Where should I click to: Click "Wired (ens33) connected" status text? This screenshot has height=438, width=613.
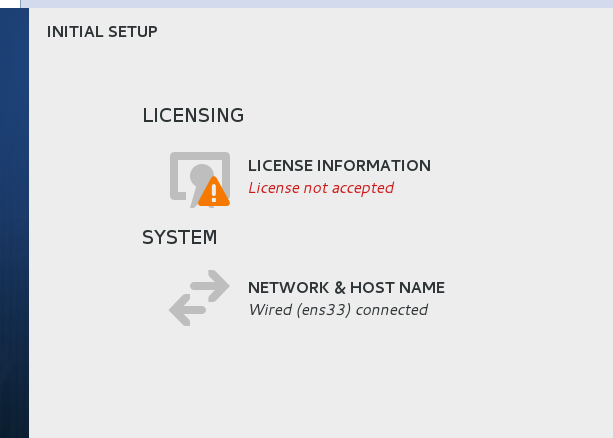coord(337,310)
